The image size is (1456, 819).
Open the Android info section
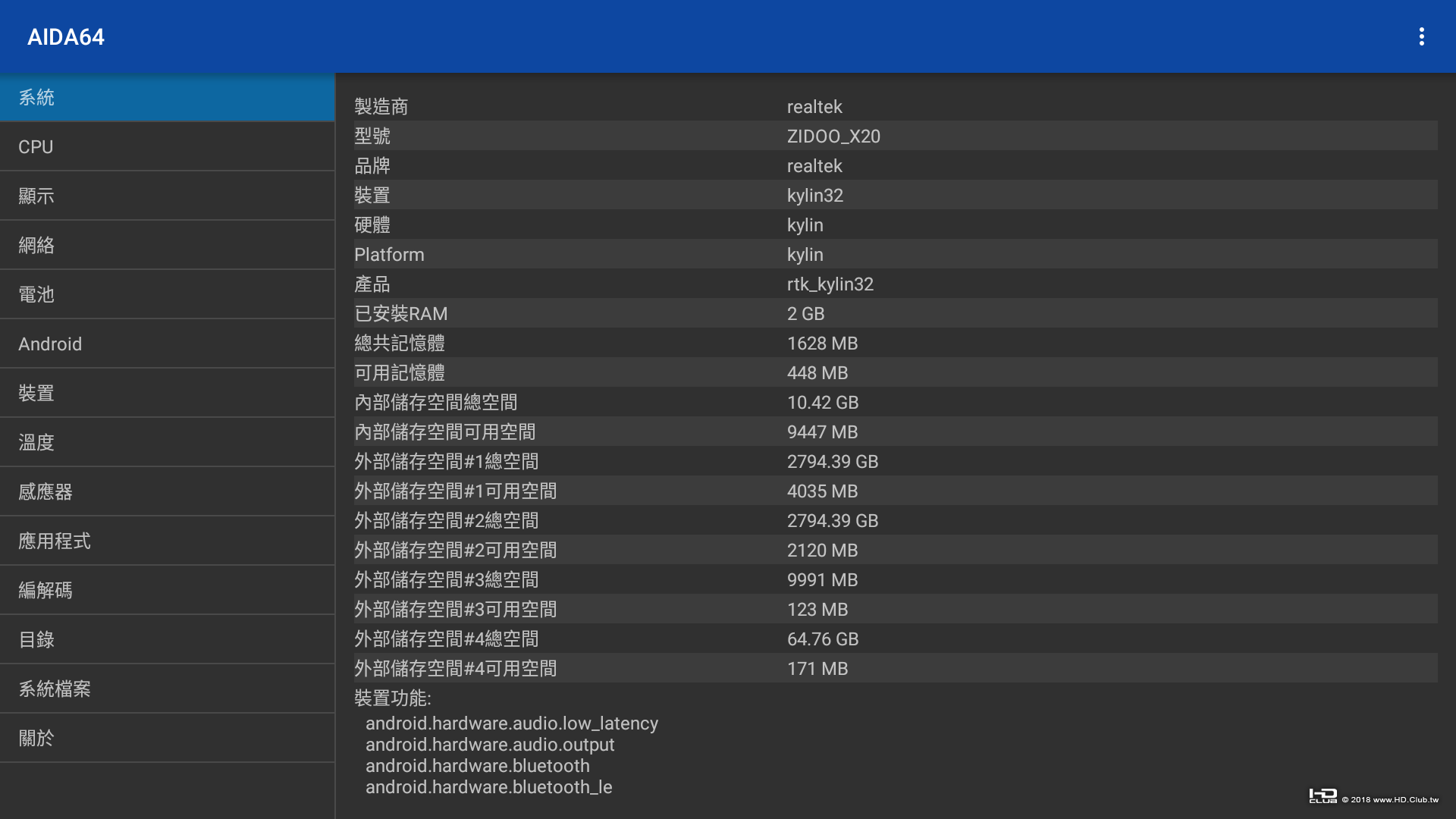(167, 344)
